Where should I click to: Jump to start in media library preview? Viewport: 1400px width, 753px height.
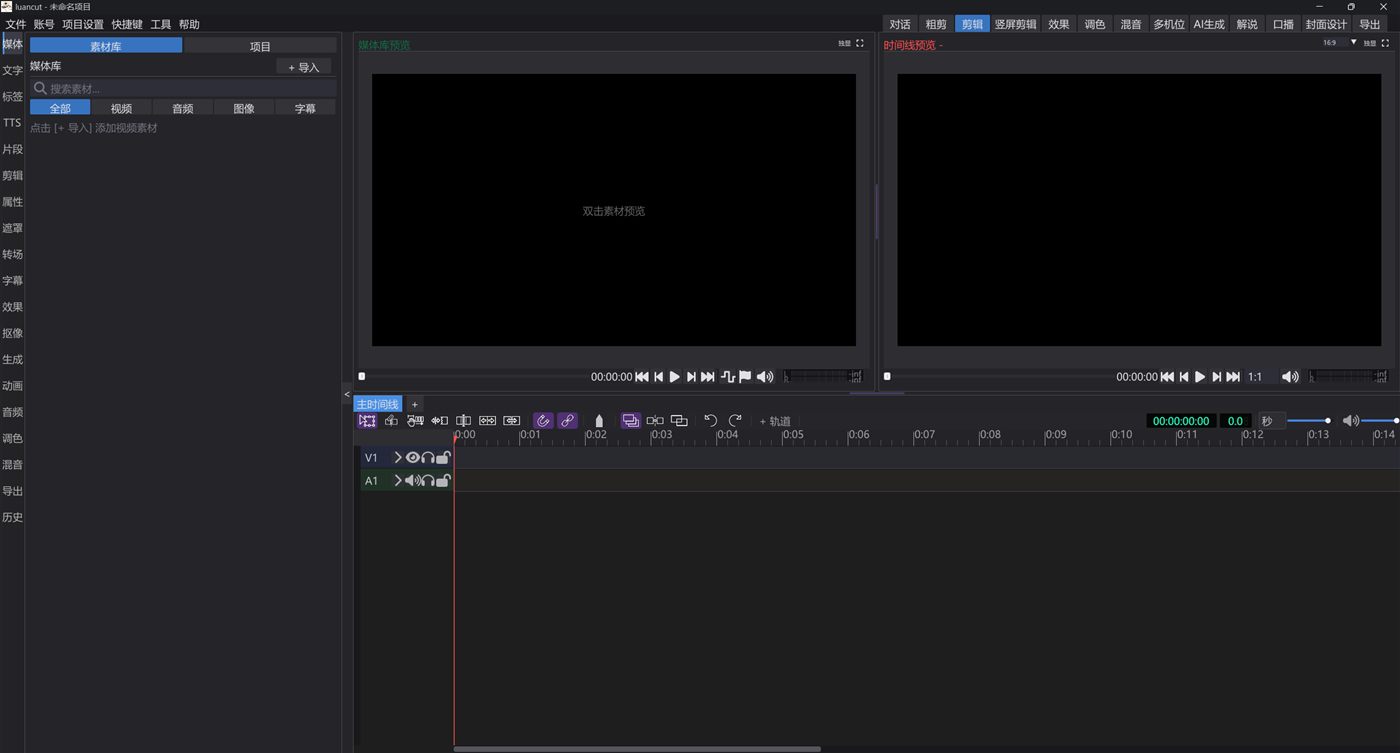(x=642, y=377)
